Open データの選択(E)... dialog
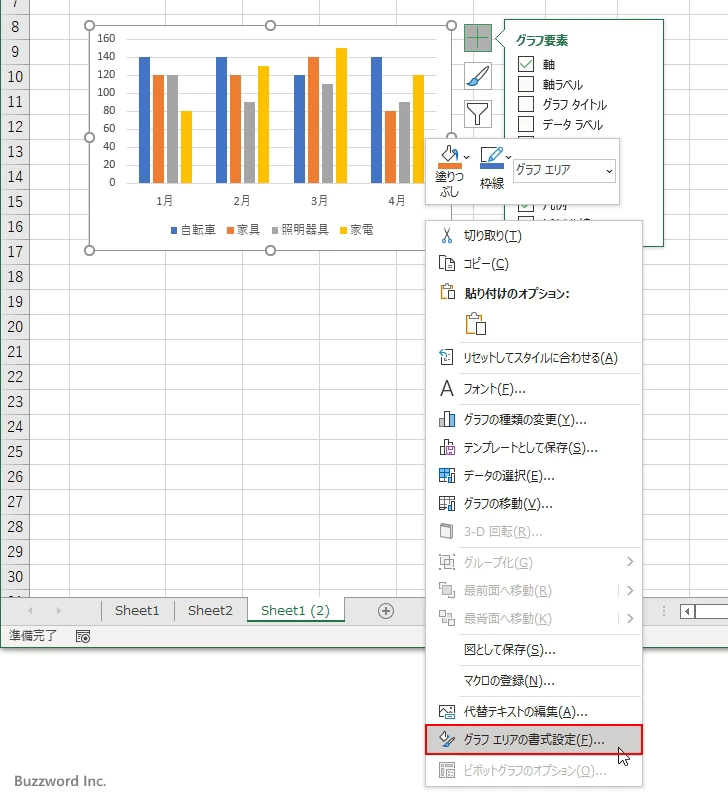 click(x=534, y=475)
